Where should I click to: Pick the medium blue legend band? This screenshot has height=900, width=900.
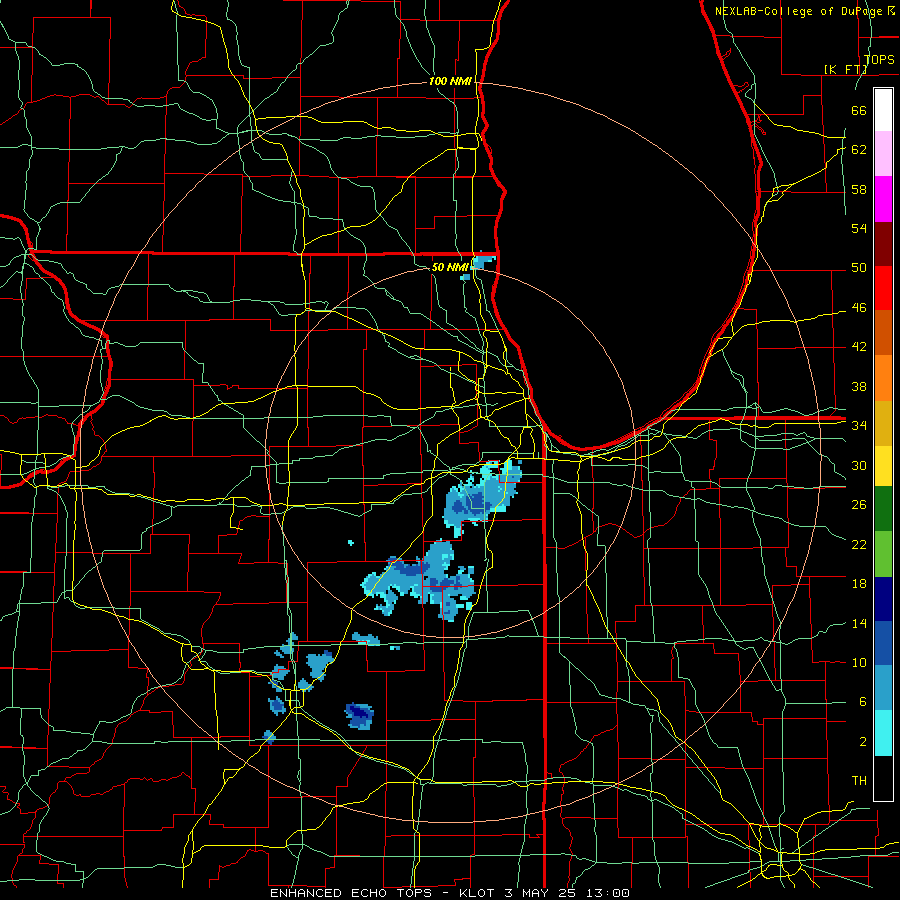click(883, 643)
